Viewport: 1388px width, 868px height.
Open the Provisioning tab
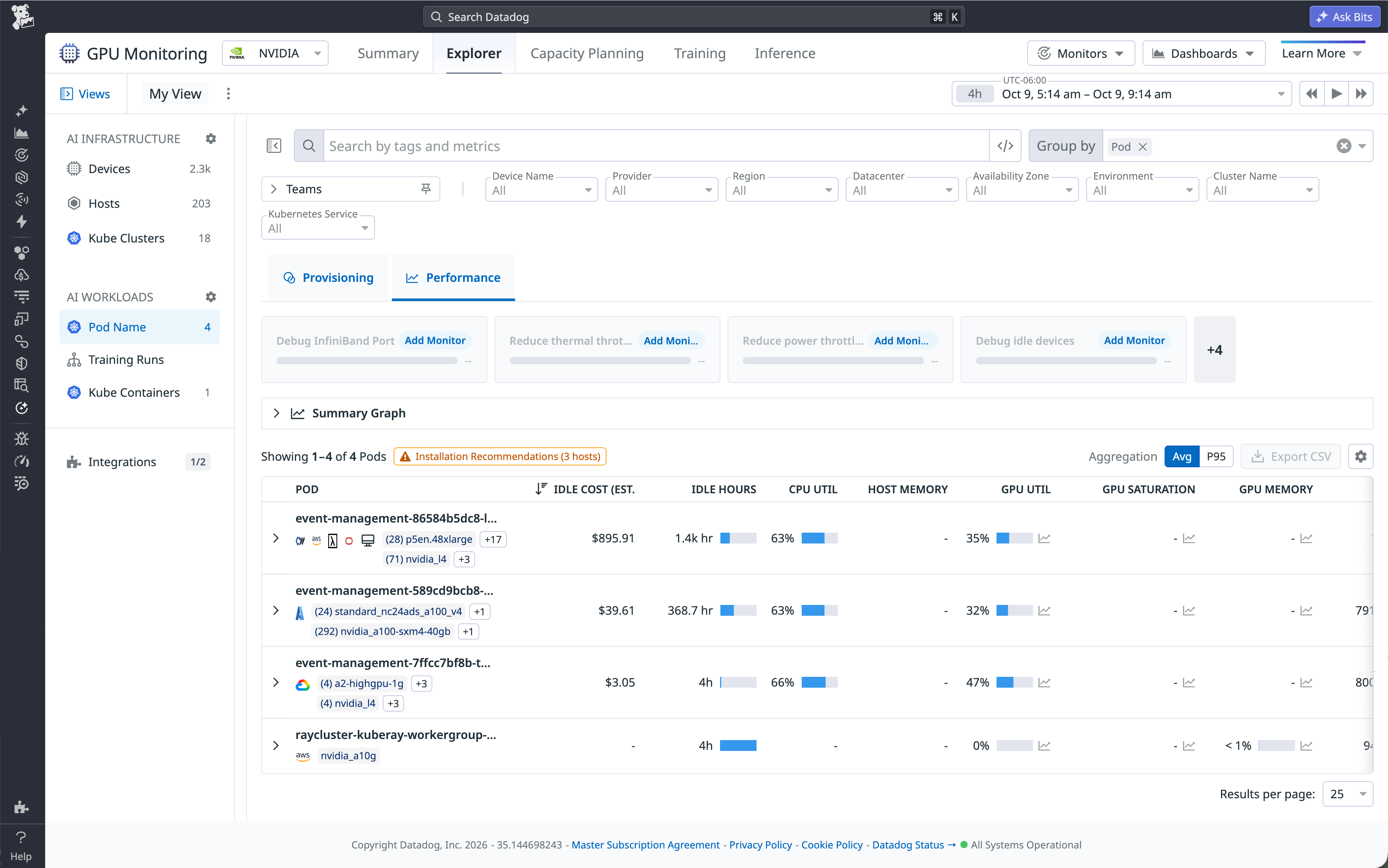(329, 278)
